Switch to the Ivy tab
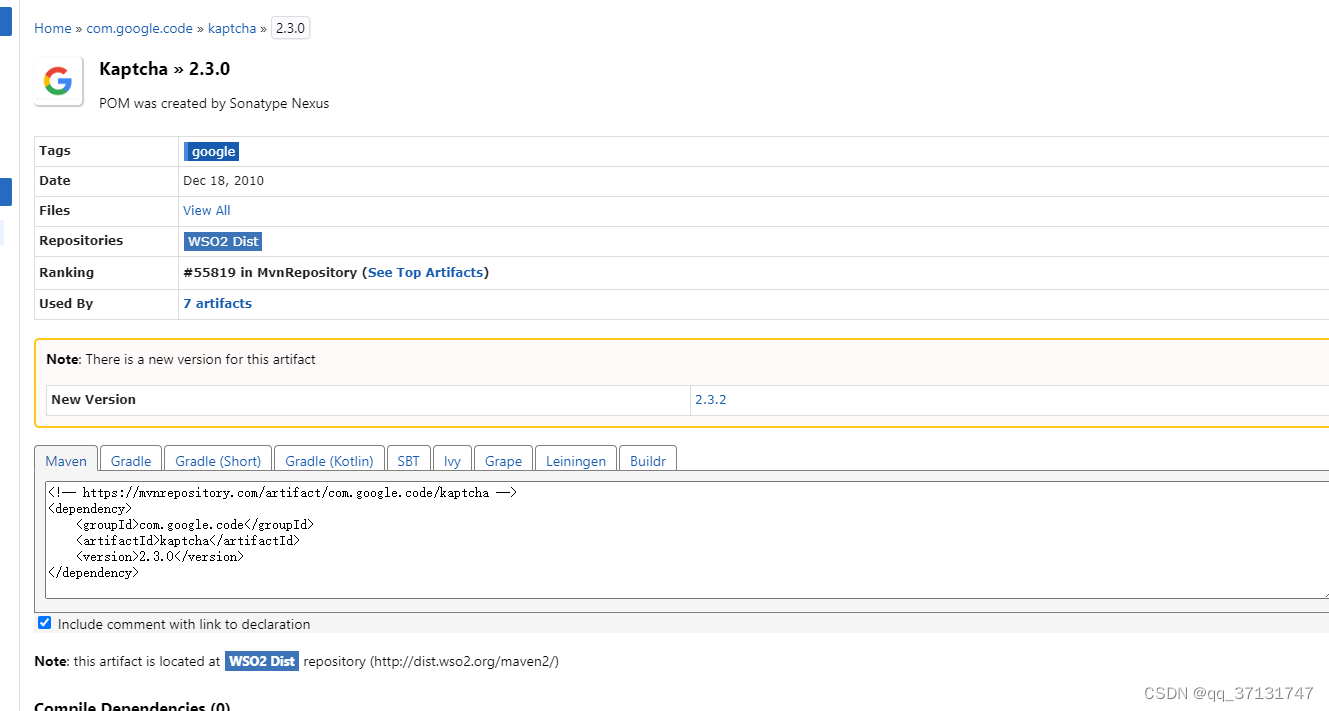This screenshot has width=1329, height=711. 453,460
